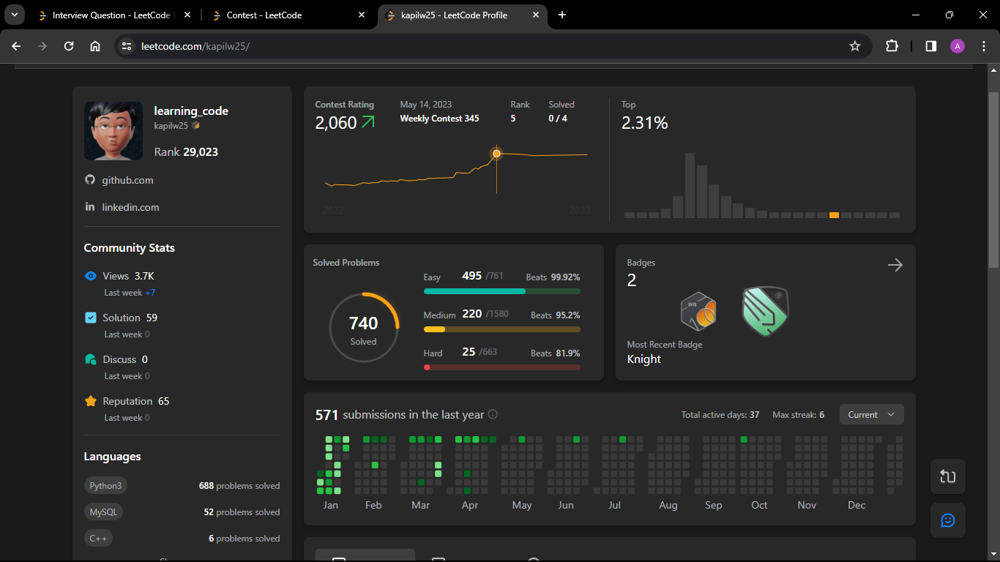Bookmark this page with star icon
This screenshot has height=562, width=1000.
tap(855, 46)
